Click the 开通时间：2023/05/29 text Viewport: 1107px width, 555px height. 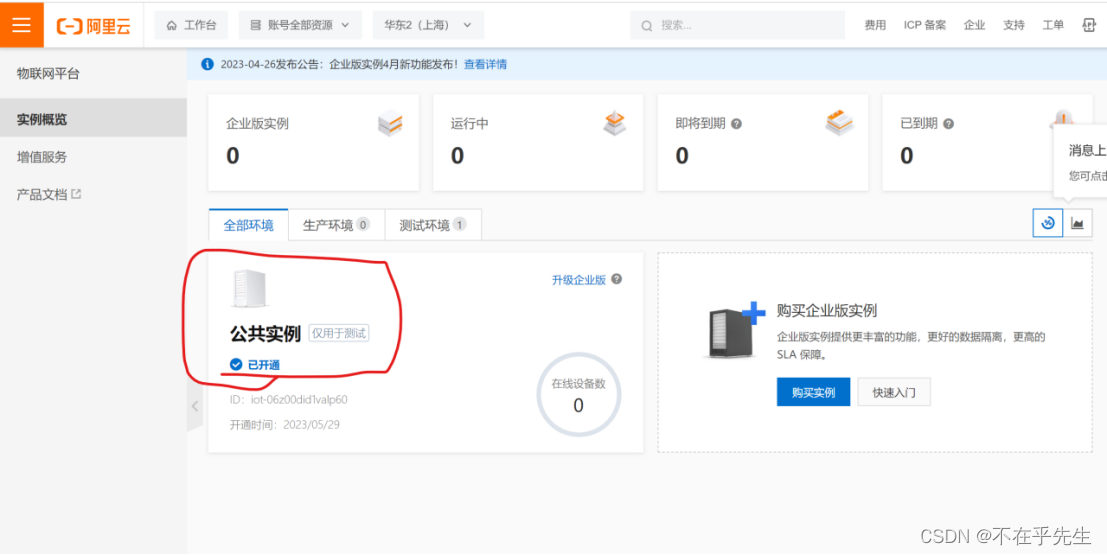(285, 425)
